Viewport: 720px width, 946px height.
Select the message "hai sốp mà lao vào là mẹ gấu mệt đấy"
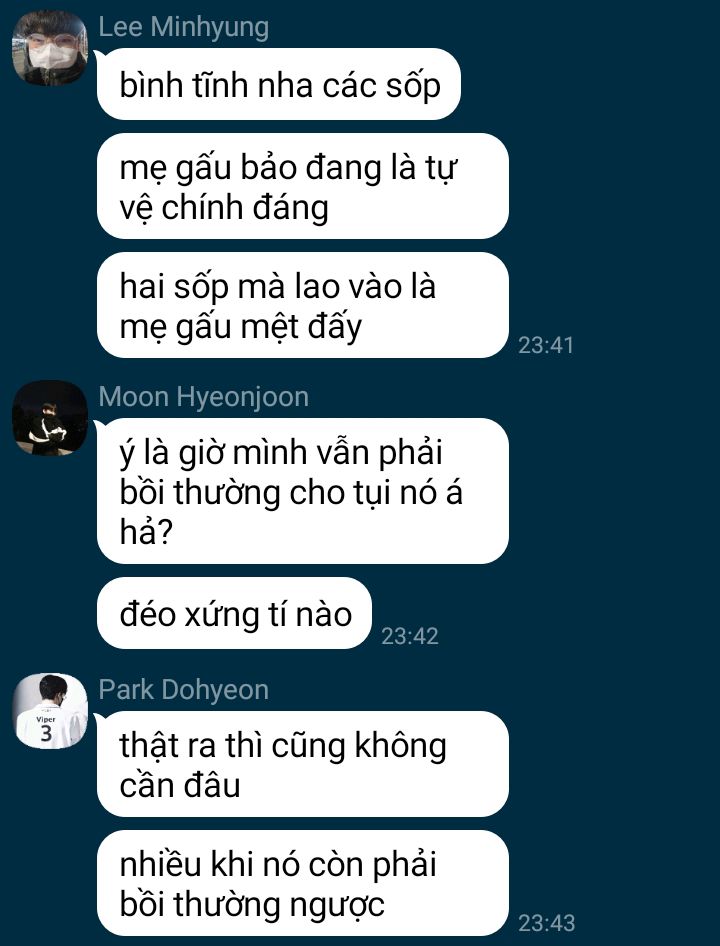tap(303, 305)
